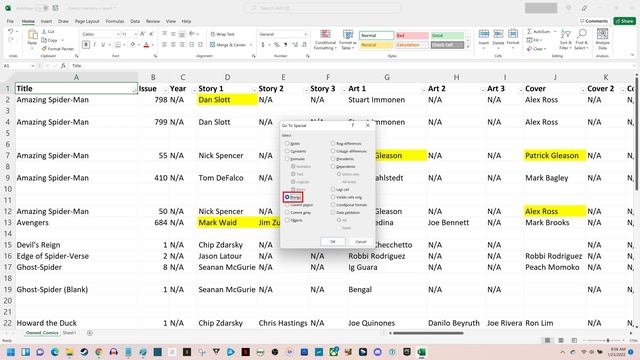Click the AutoSum sigma icon

pyautogui.click(x=529, y=31)
